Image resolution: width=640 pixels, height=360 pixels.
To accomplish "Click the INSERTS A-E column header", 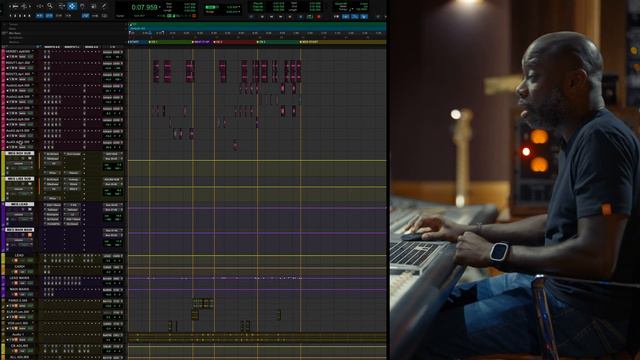I will tap(52, 47).
